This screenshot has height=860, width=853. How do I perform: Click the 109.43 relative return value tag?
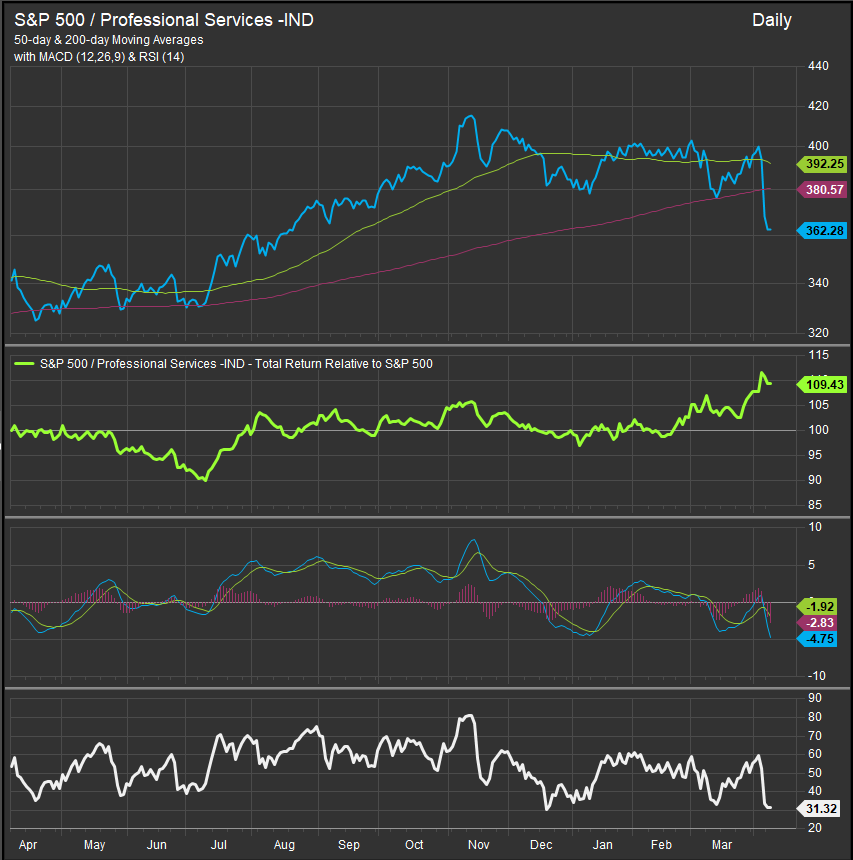tap(823, 384)
